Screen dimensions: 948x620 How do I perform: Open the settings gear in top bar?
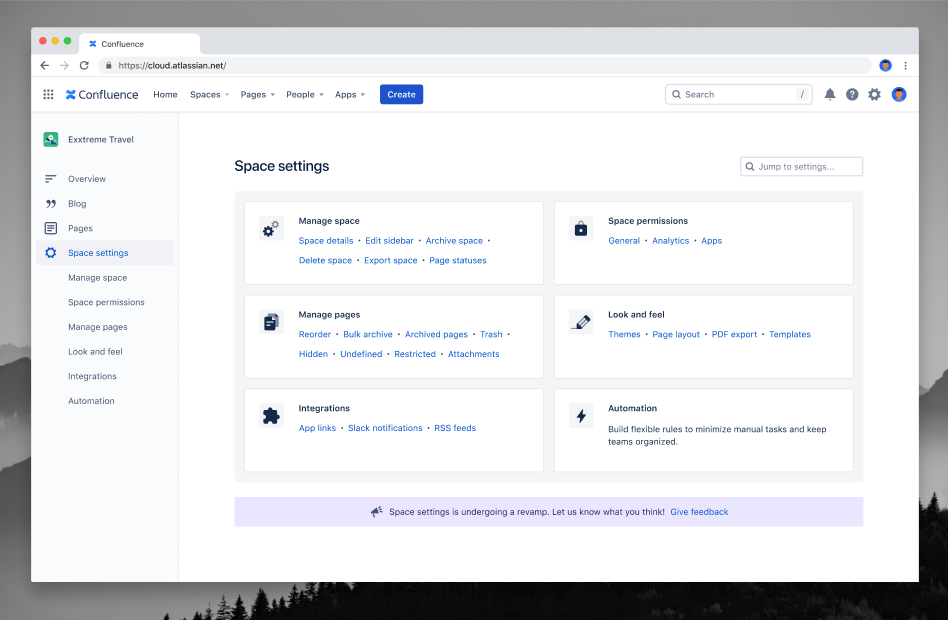click(x=874, y=94)
